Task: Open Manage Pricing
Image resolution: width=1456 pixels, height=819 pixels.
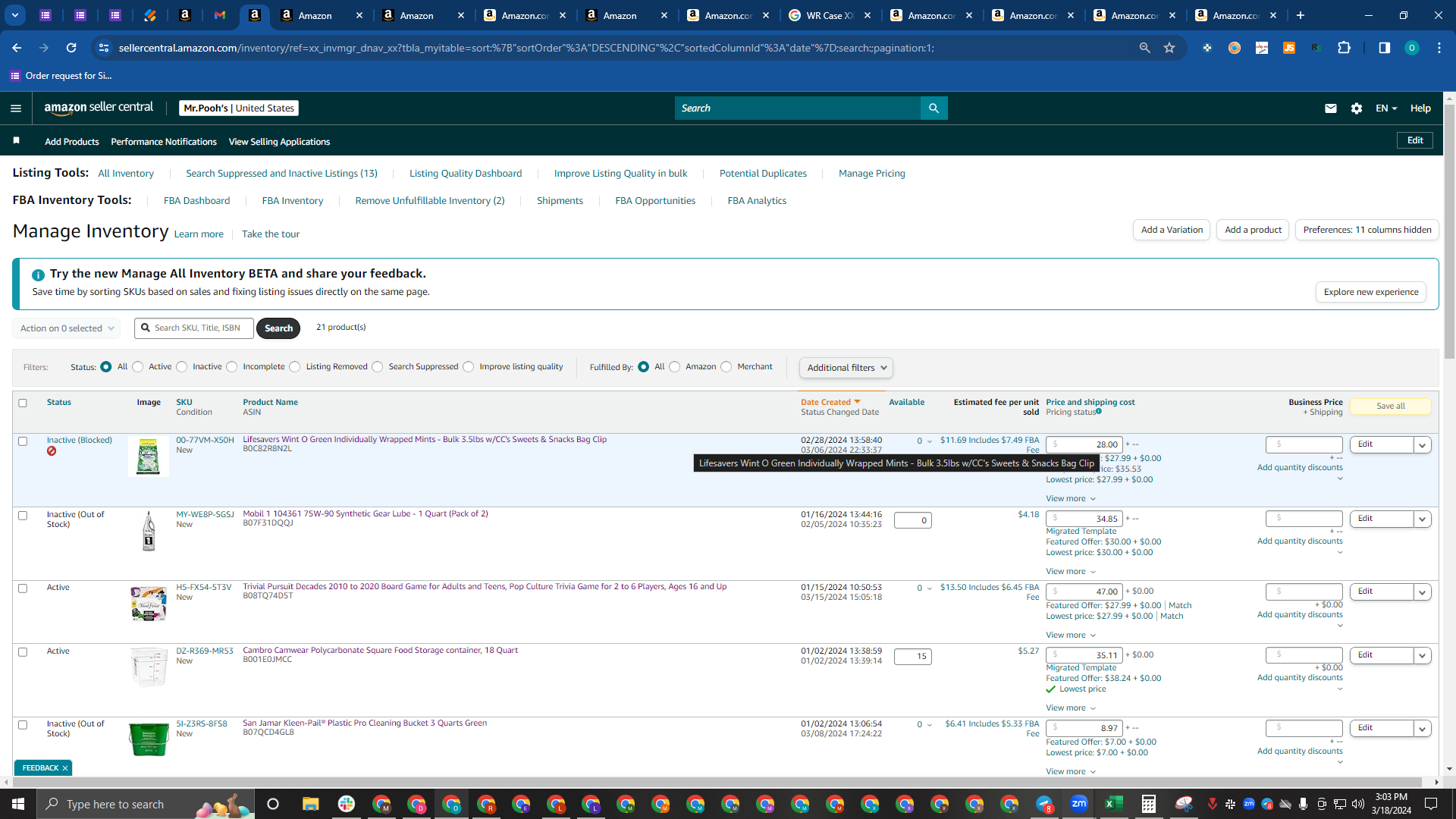Action: pyautogui.click(x=872, y=174)
